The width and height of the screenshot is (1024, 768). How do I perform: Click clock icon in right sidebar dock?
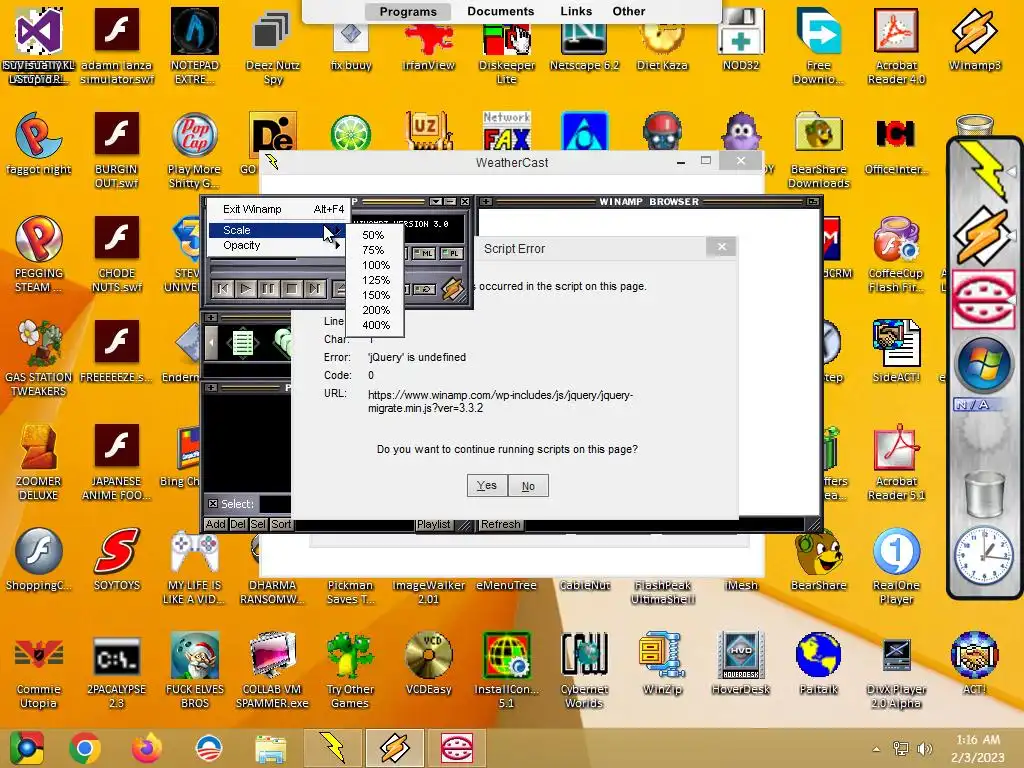983,555
